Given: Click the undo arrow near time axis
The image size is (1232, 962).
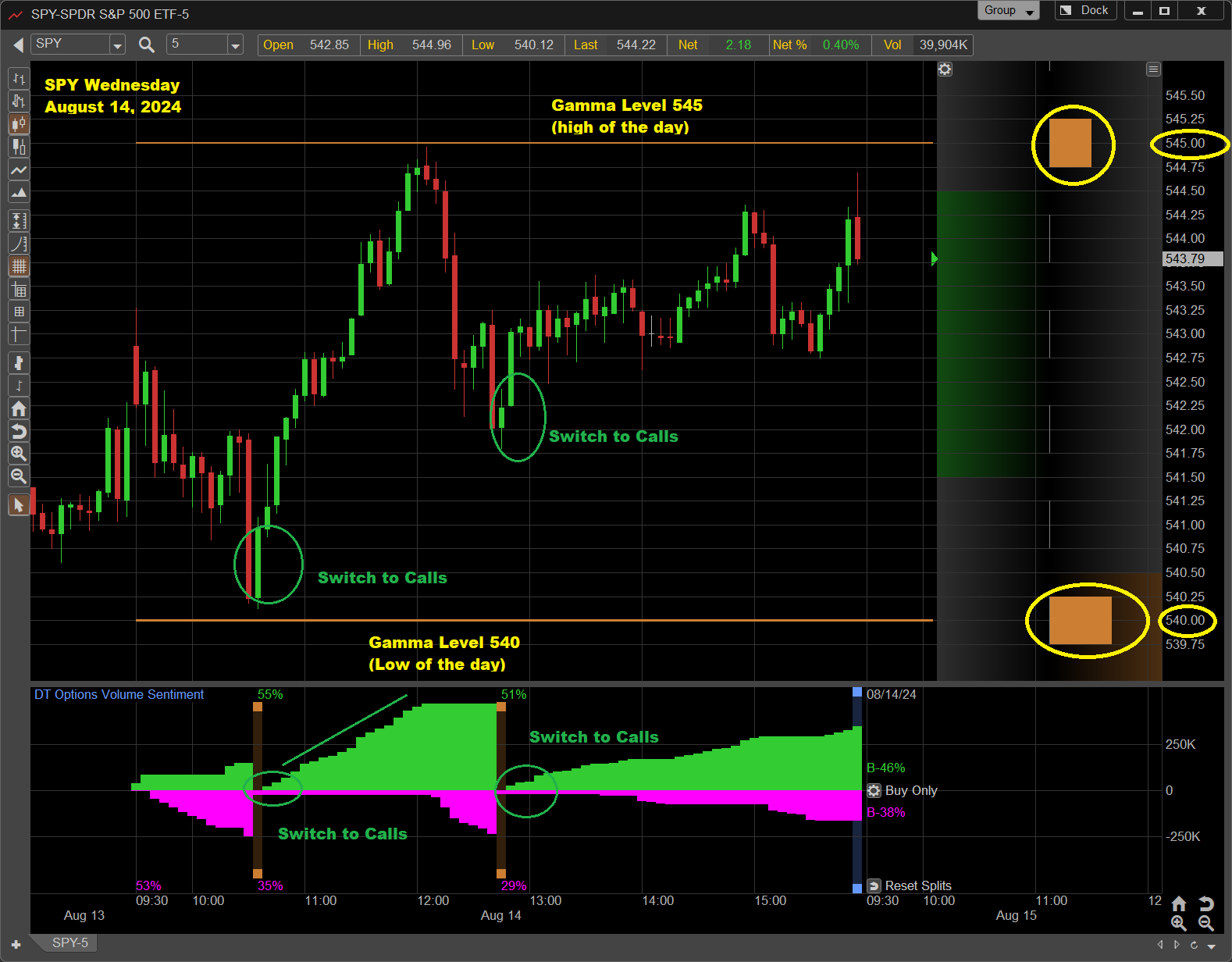Looking at the screenshot, I should 1206,904.
